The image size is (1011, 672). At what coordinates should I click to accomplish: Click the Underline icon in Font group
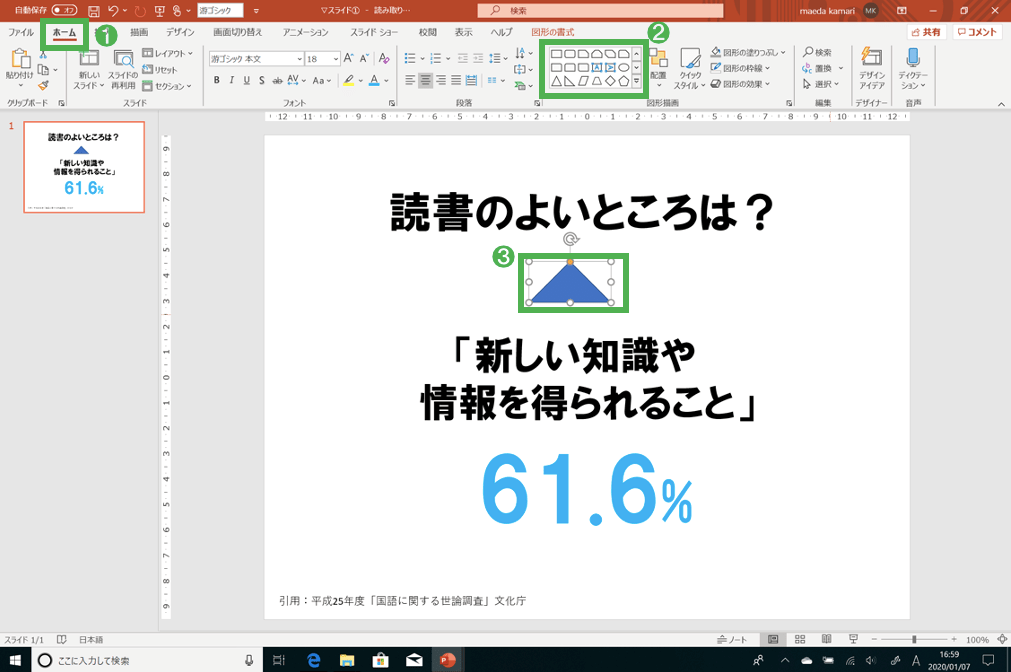(x=246, y=80)
